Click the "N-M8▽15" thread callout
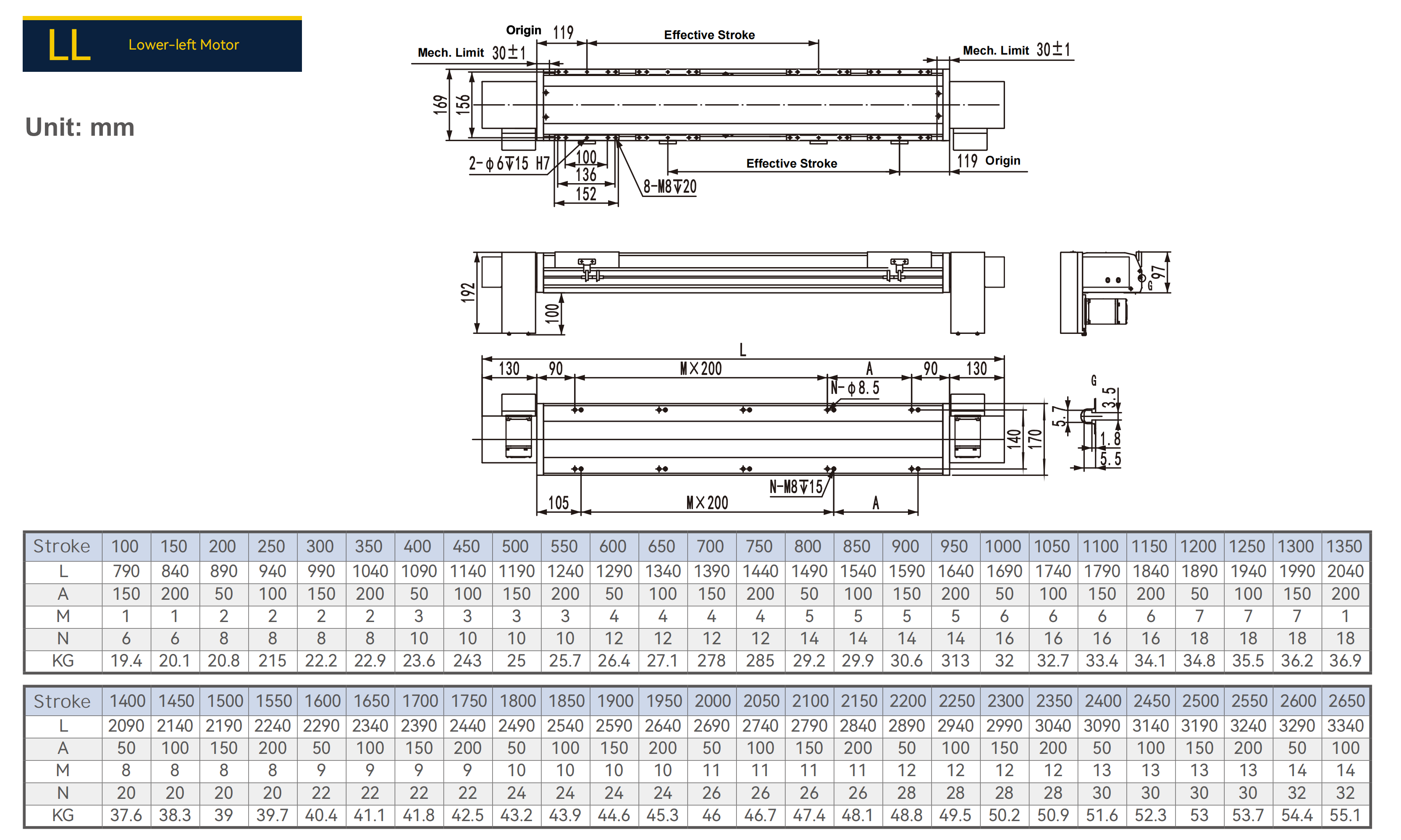Viewport: 1401px width, 840px height. (x=795, y=487)
